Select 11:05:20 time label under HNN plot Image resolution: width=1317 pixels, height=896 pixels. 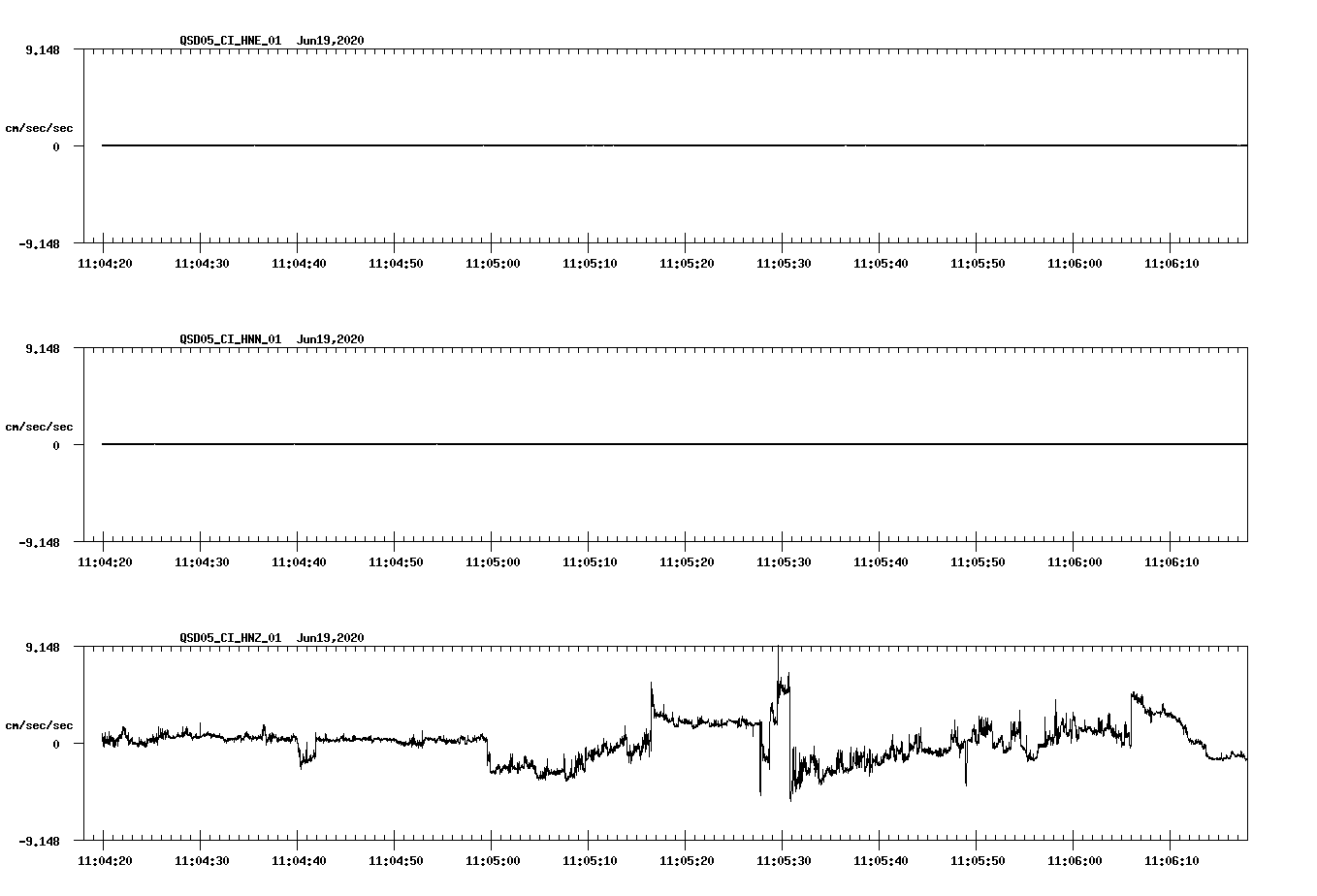point(687,561)
